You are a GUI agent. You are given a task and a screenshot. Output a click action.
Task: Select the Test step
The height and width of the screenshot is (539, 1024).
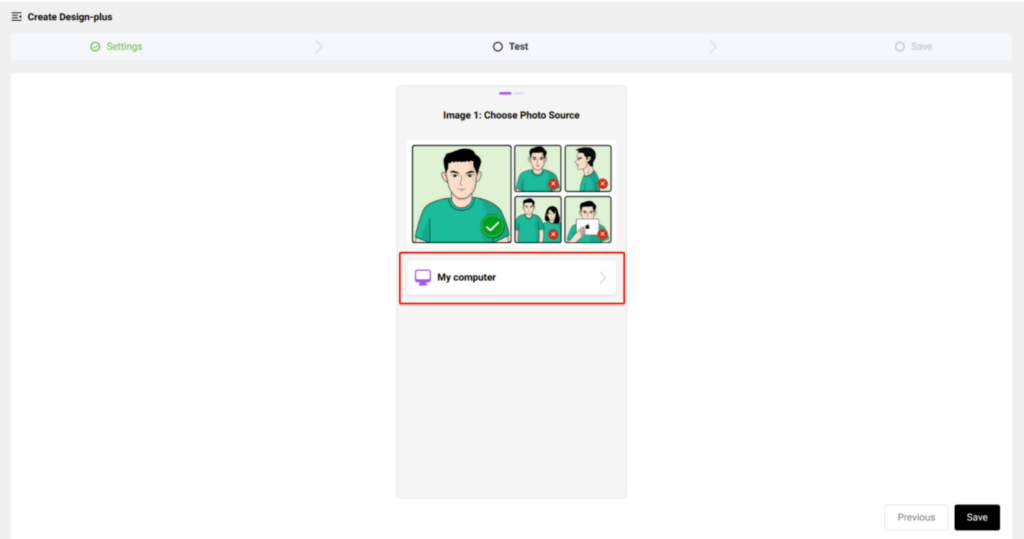point(511,46)
